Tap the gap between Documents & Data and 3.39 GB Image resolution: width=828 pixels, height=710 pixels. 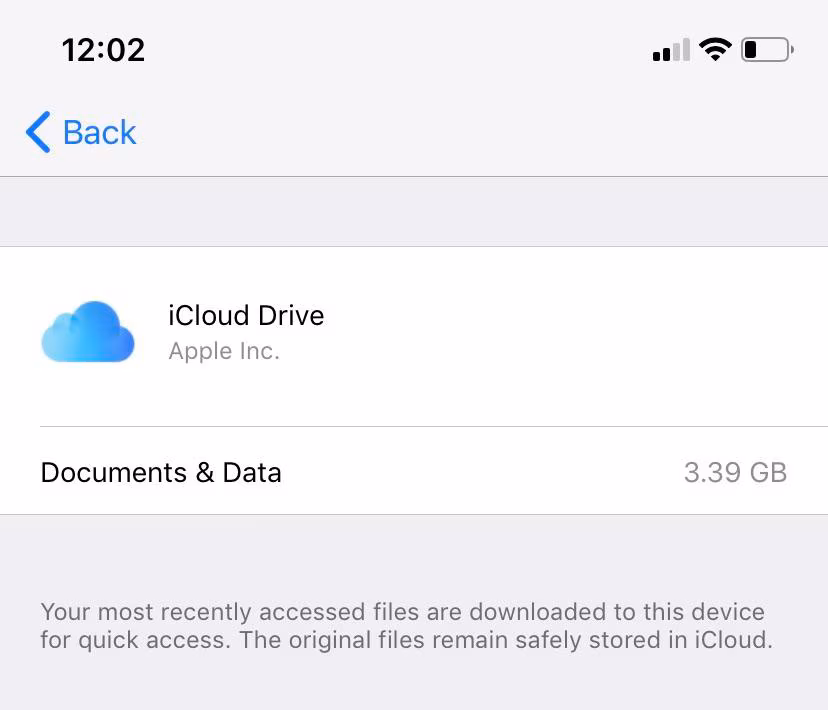[x=480, y=472]
